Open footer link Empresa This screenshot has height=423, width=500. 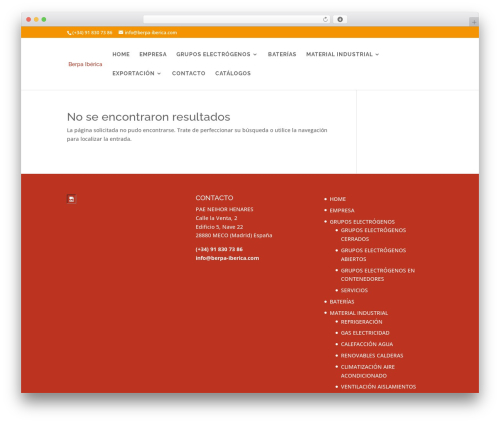[x=342, y=210]
